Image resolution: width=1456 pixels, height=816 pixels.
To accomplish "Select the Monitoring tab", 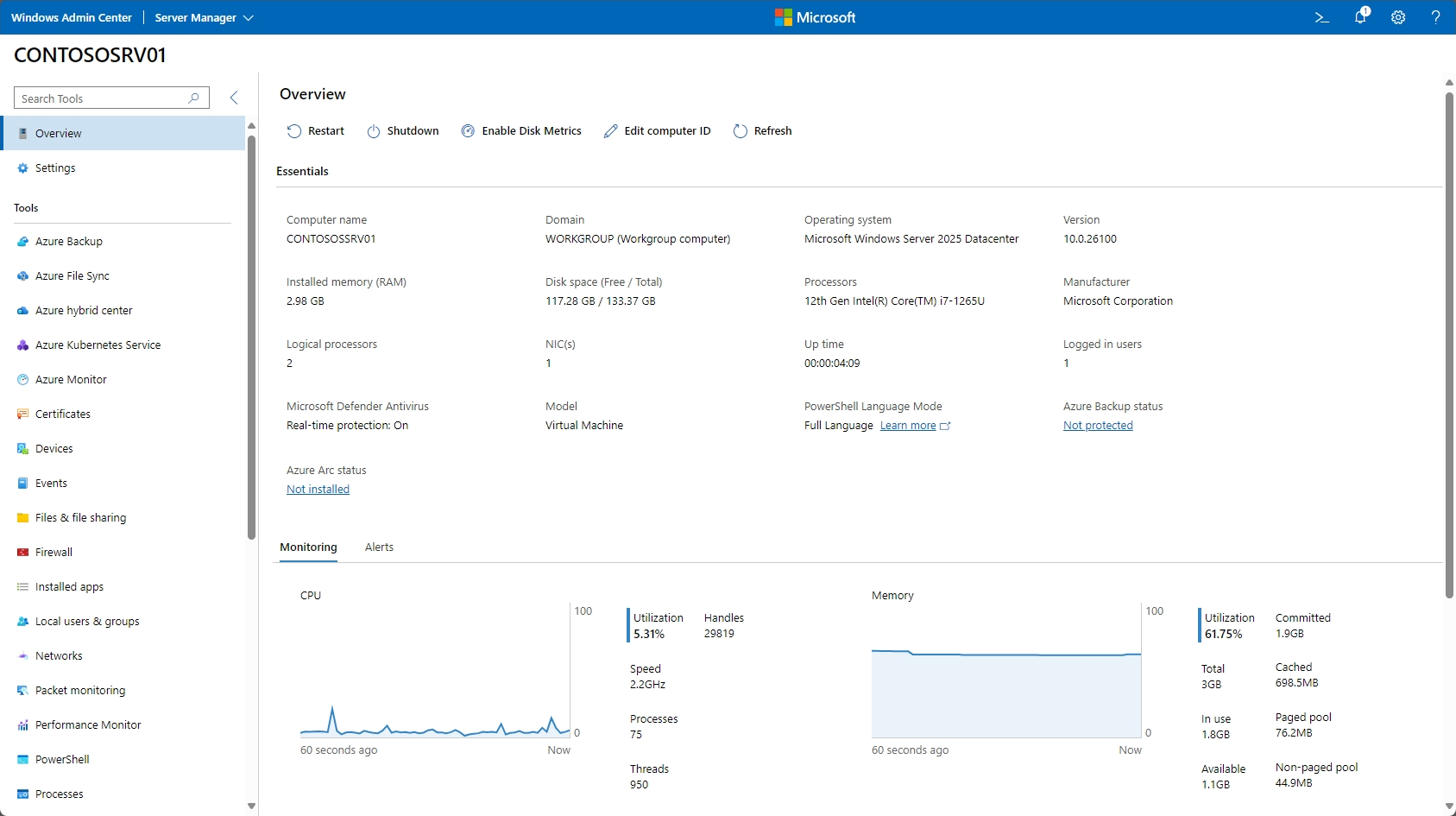I will coord(307,547).
